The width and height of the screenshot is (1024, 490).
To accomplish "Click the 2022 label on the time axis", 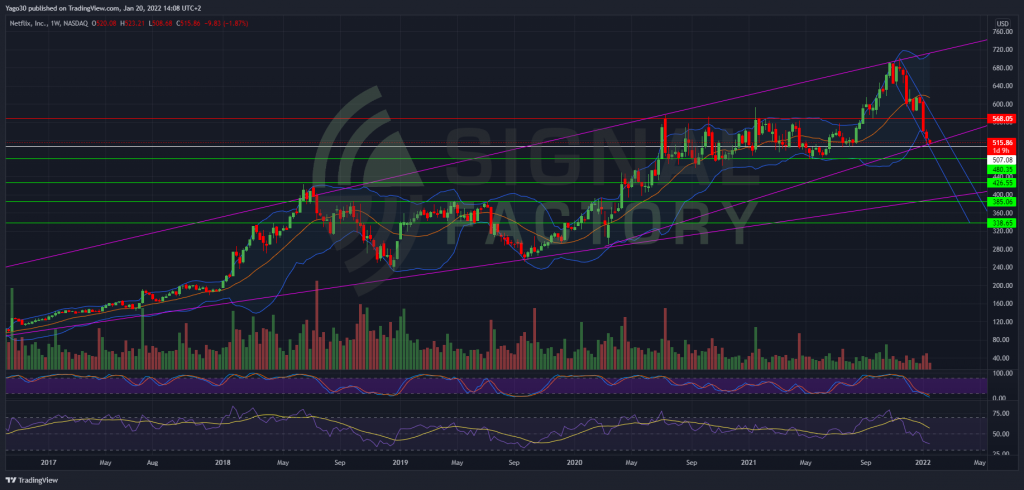I will coord(925,463).
